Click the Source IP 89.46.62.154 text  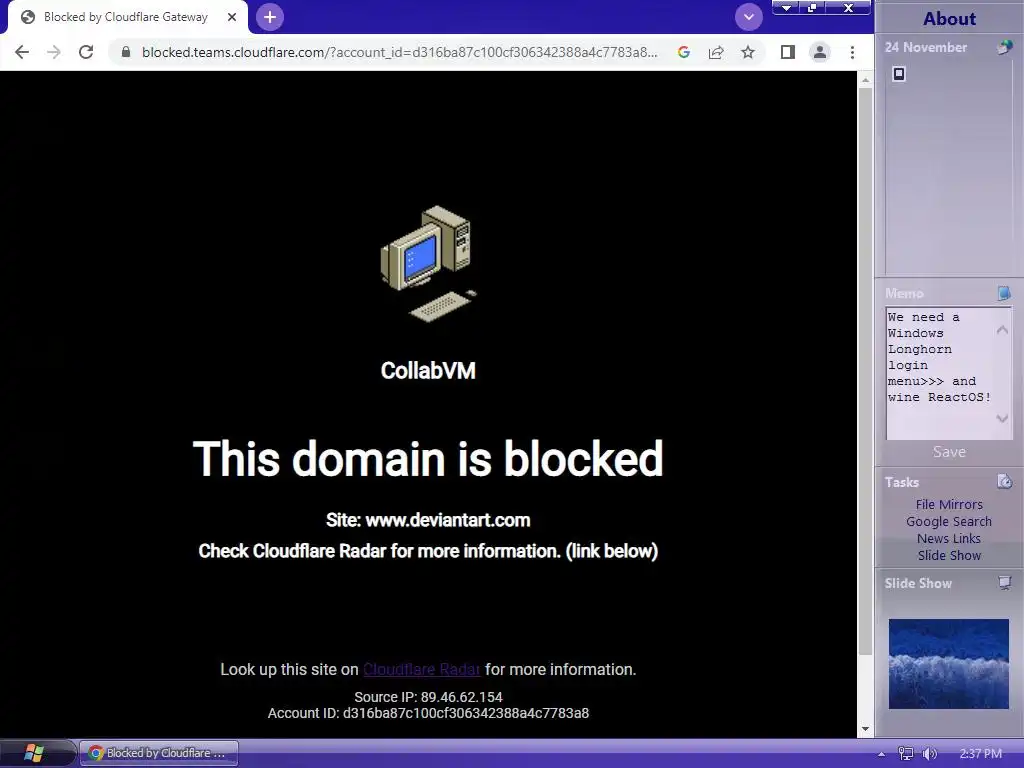tap(428, 697)
